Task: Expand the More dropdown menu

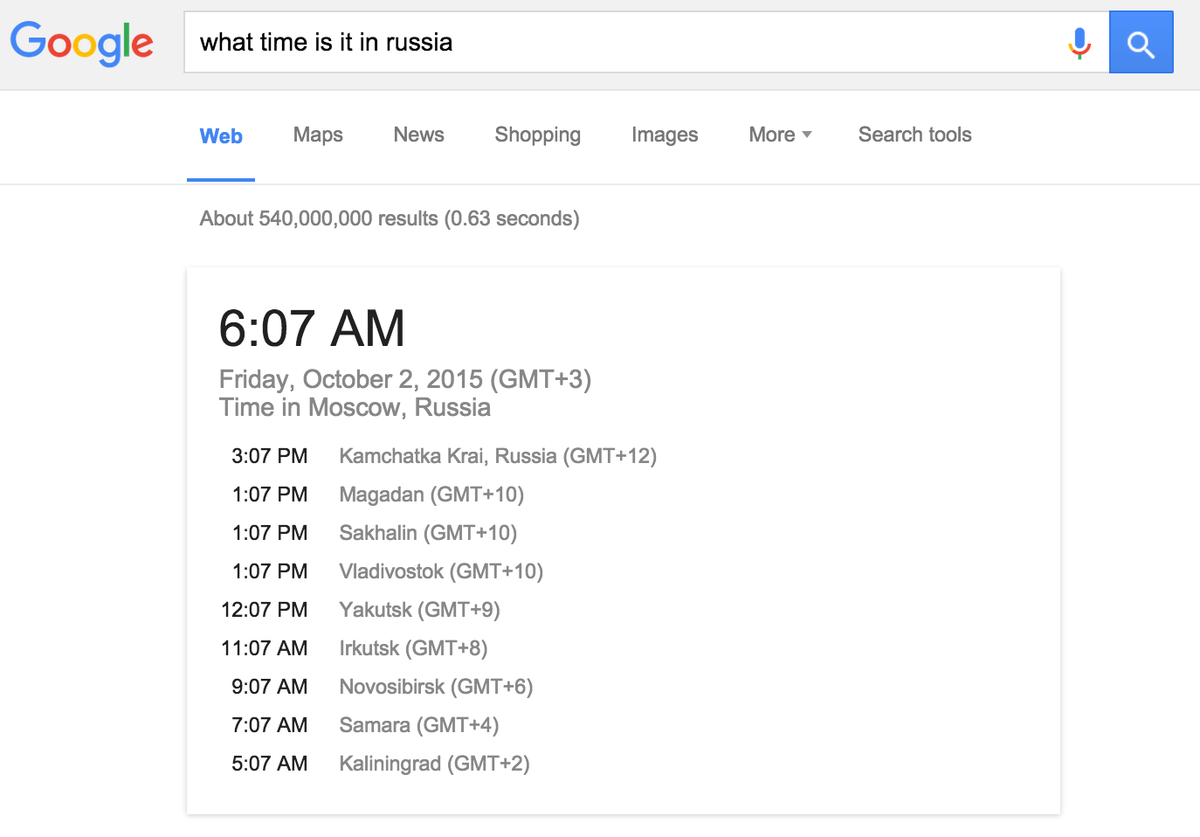Action: point(780,135)
